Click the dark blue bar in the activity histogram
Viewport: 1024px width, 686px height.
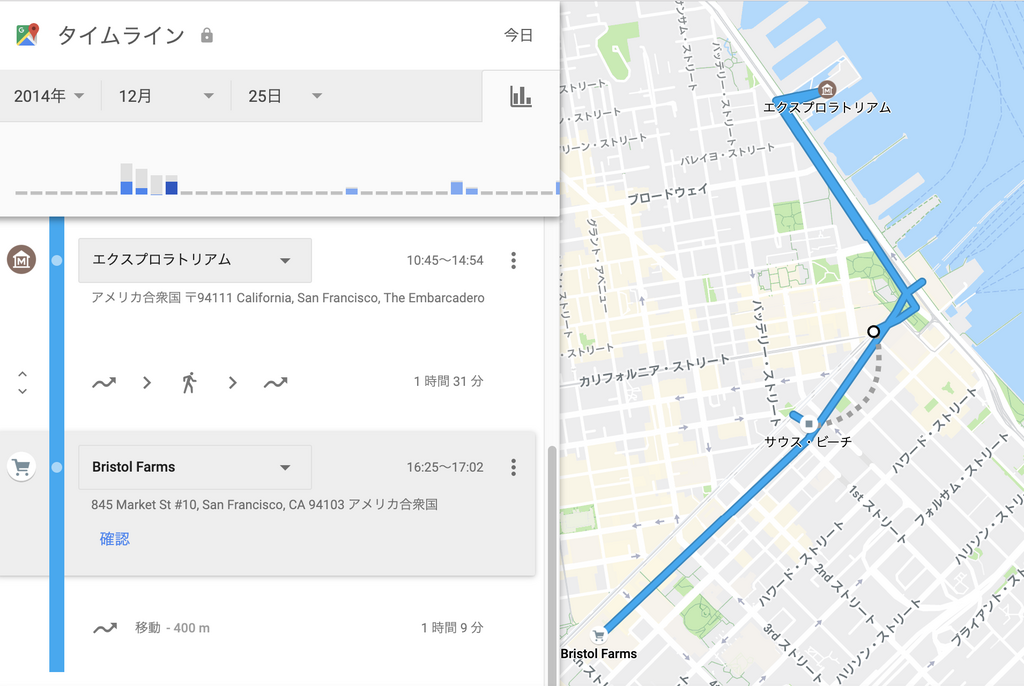pos(171,187)
